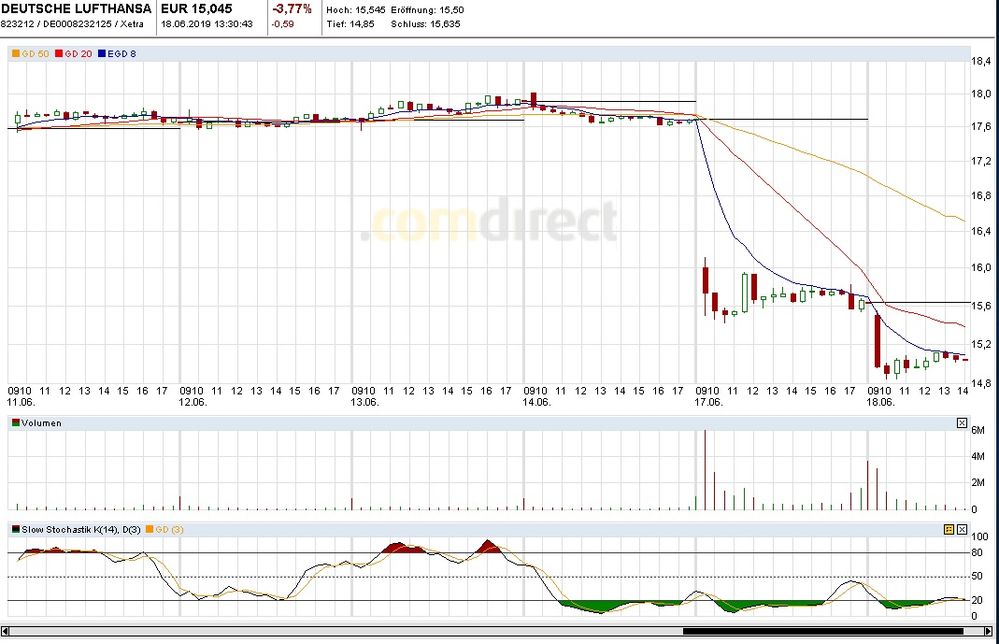The height and width of the screenshot is (644, 999).
Task: Click the DEUTSCHE LUFTHANSA heading
Action: 76,9
